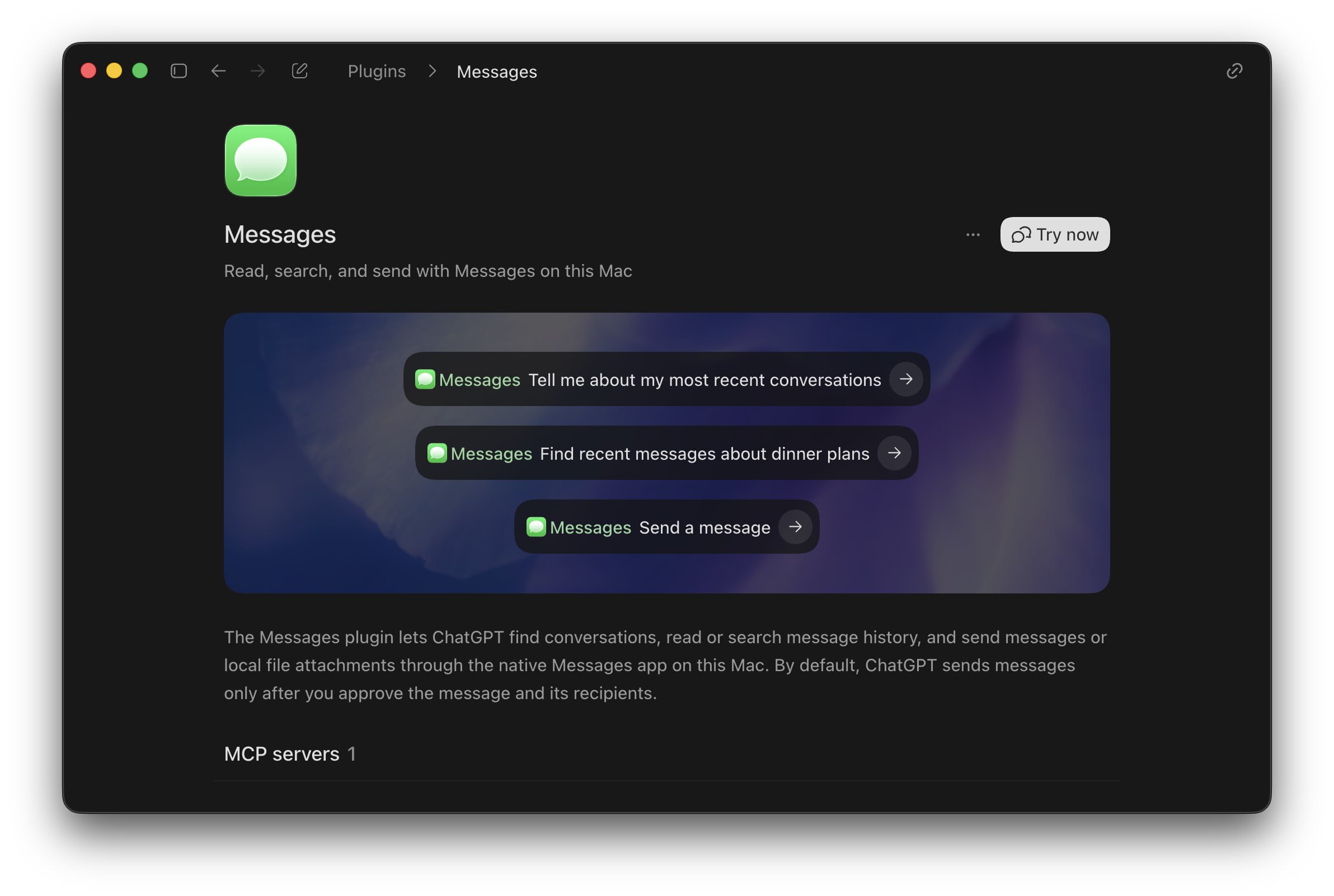Image resolution: width=1334 pixels, height=896 pixels.
Task: Open the three-dot more options menu
Action: pyautogui.click(x=973, y=235)
